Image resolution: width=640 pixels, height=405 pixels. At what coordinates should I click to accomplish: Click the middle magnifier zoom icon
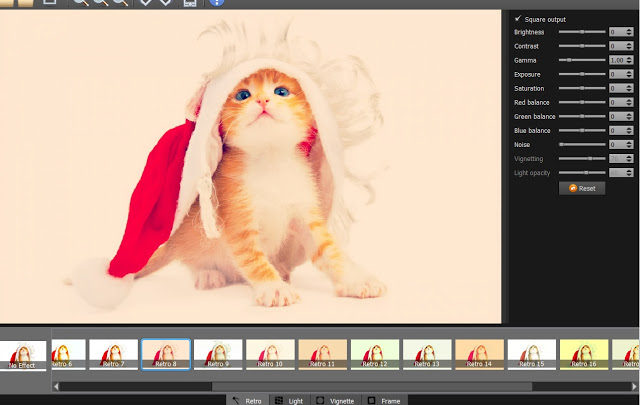click(100, 3)
